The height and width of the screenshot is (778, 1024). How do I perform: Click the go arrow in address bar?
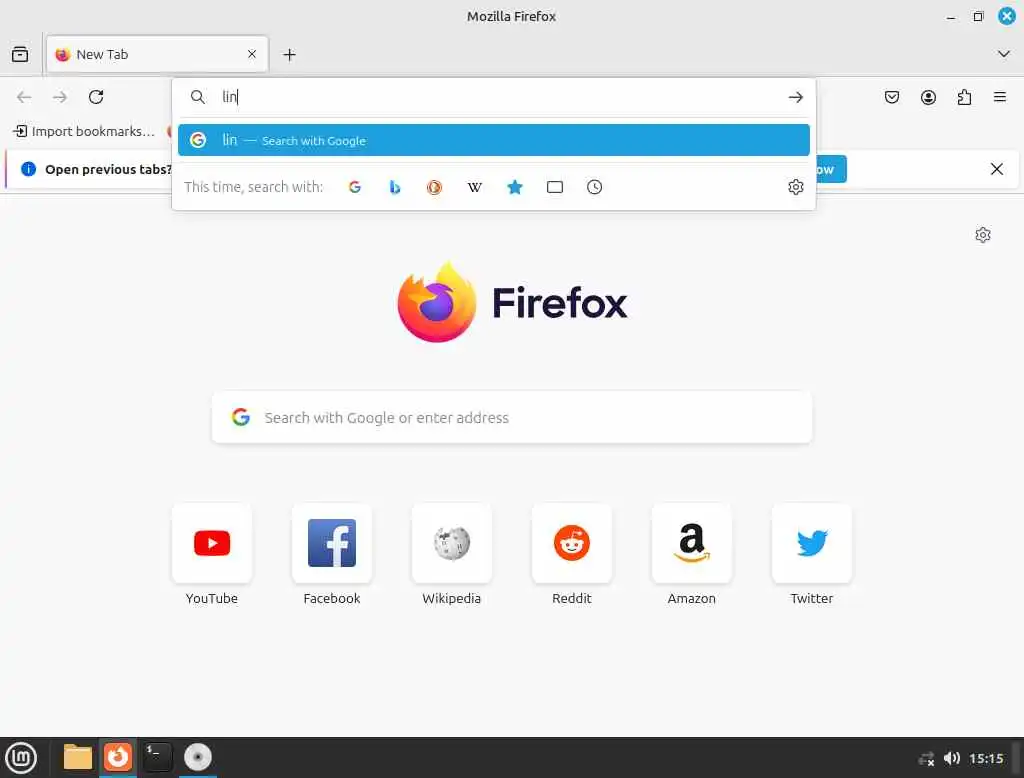click(x=795, y=97)
